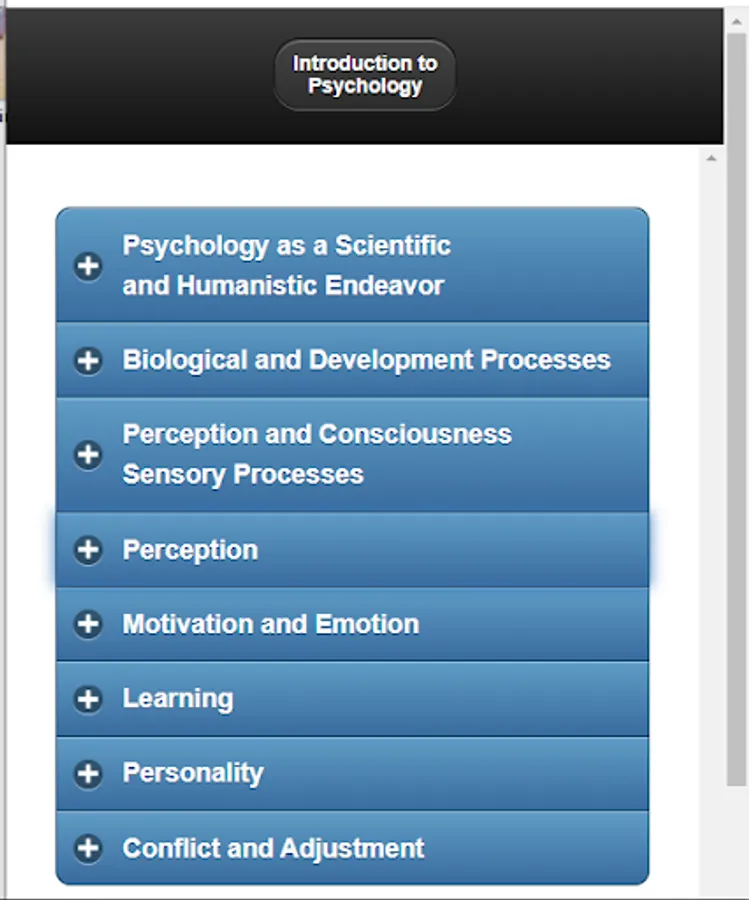Expand the Learning section
This screenshot has width=749, height=900.
[352, 699]
